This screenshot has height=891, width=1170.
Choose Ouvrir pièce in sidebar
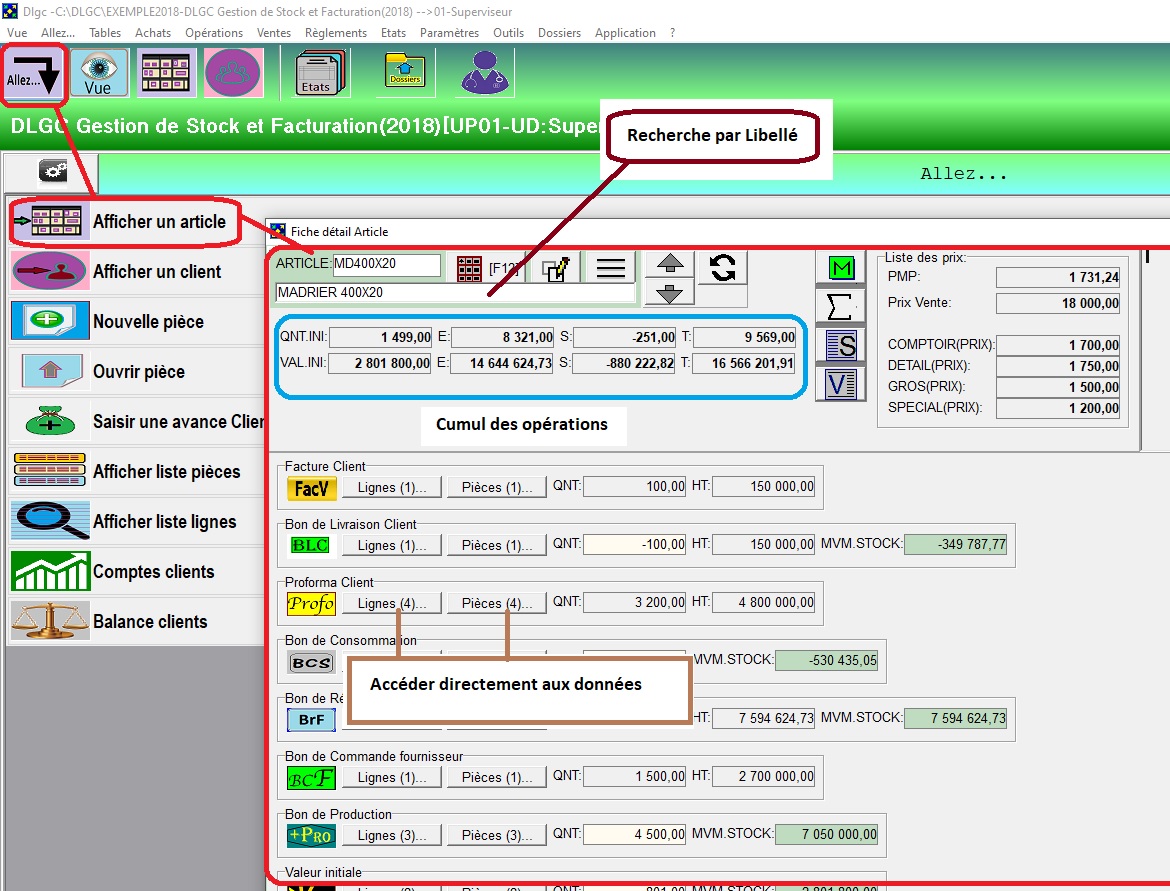[x=137, y=372]
